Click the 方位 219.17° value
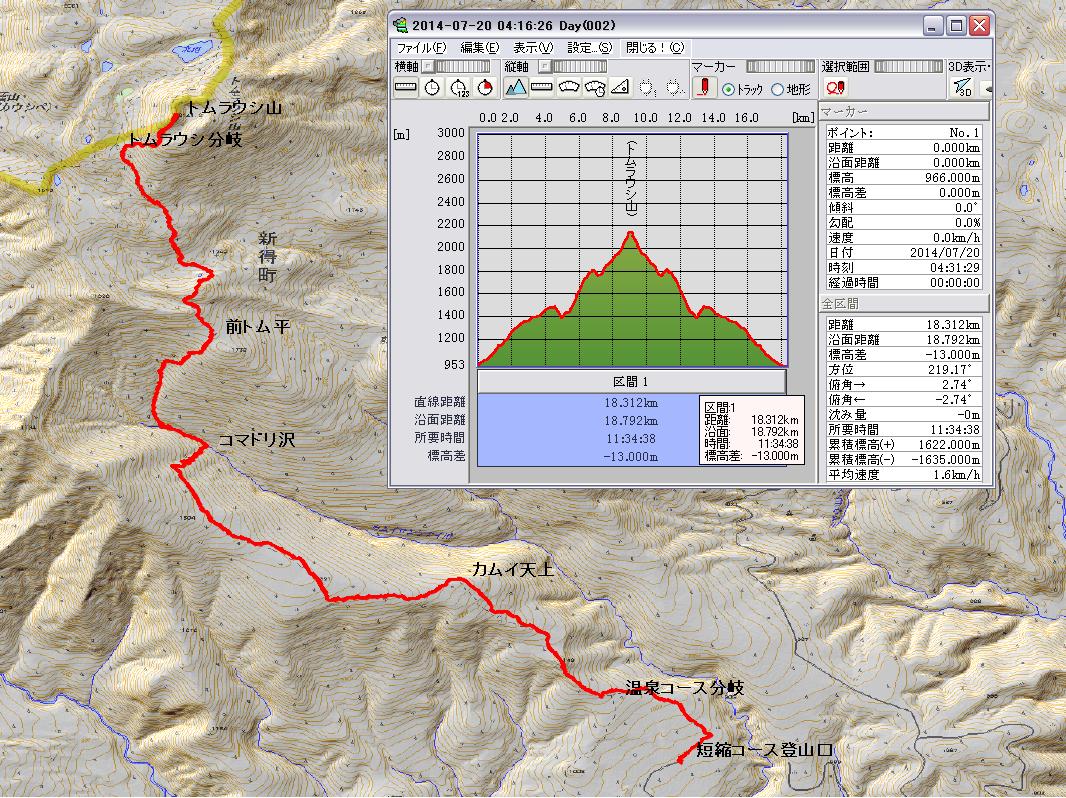Viewport: 1066px width, 798px height. point(949,370)
